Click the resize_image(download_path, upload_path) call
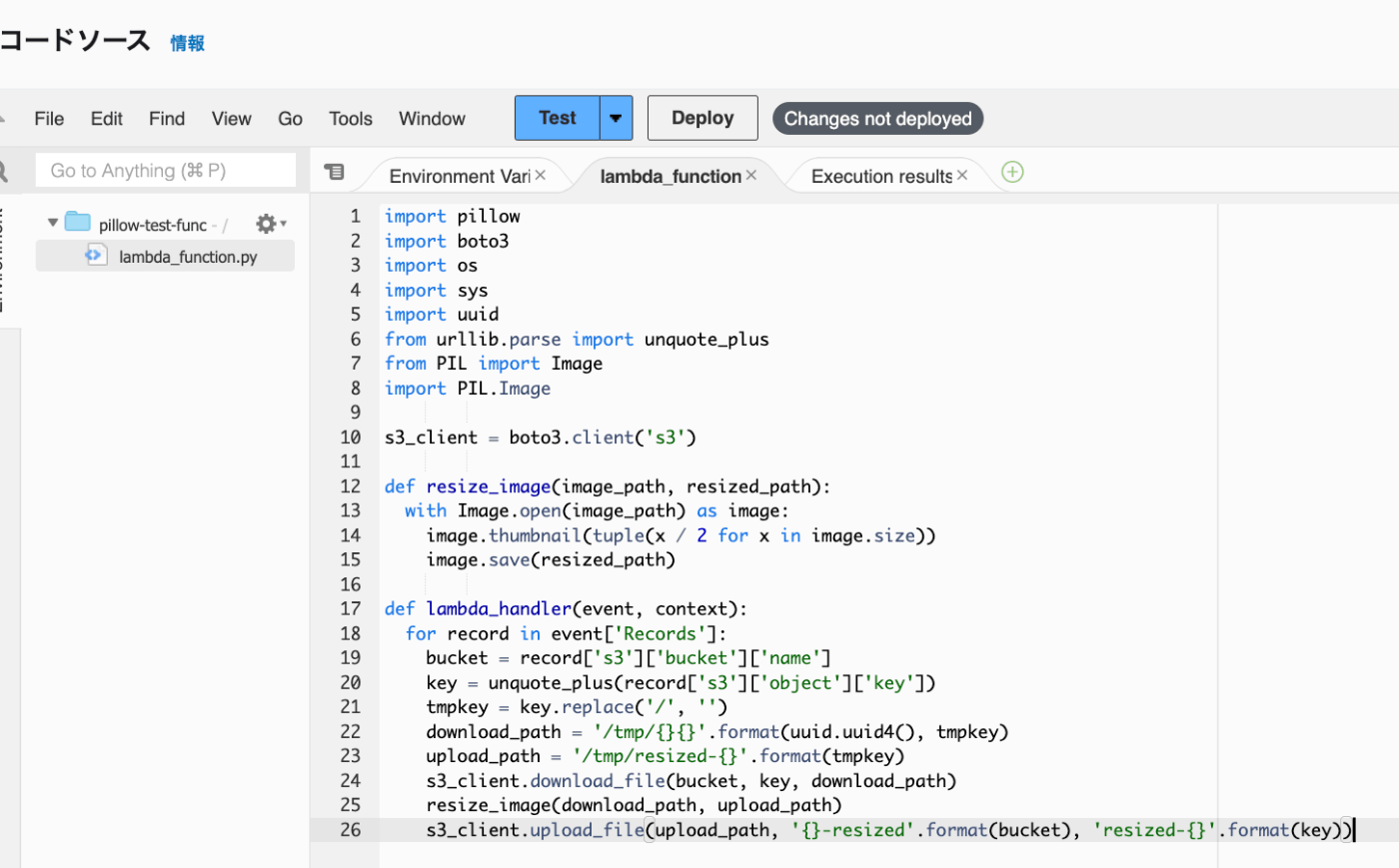 click(x=634, y=805)
